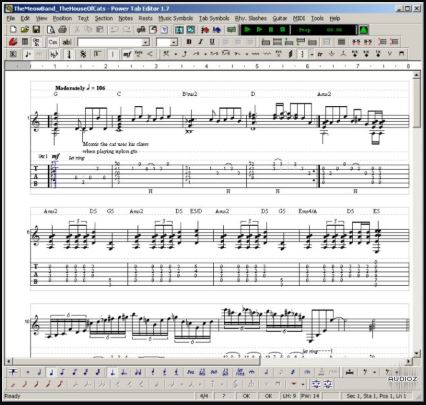Viewport: 426px width, 405px height.
Task: Pause playback in the green player bar
Action: pos(271,30)
